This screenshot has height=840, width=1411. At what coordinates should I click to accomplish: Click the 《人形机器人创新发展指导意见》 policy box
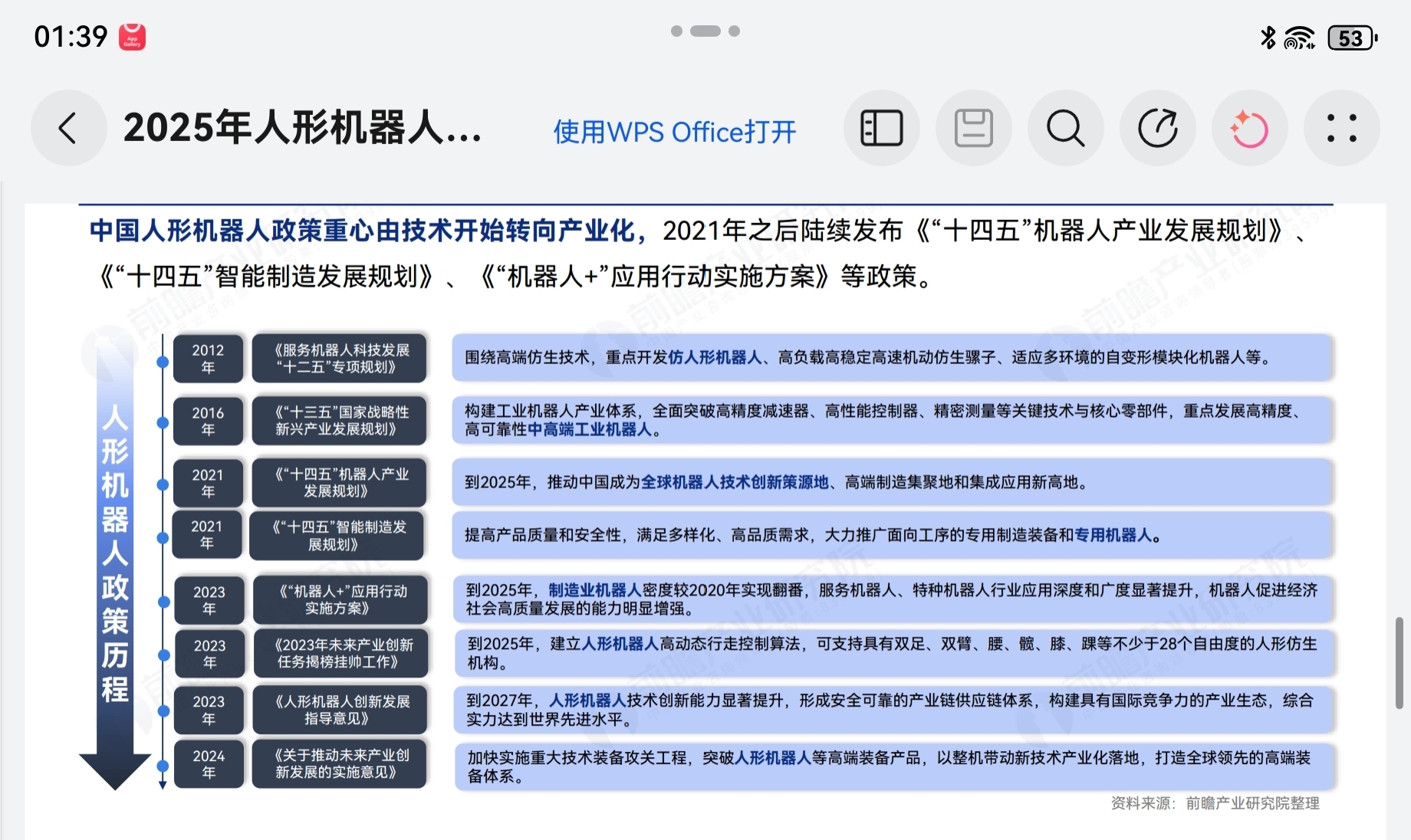tap(341, 710)
